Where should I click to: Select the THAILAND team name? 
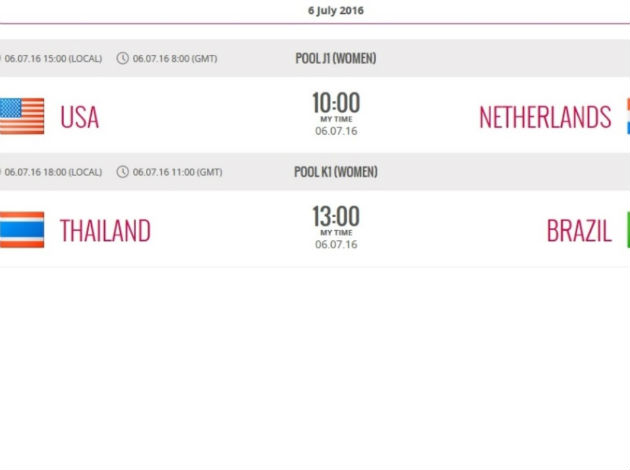(105, 231)
